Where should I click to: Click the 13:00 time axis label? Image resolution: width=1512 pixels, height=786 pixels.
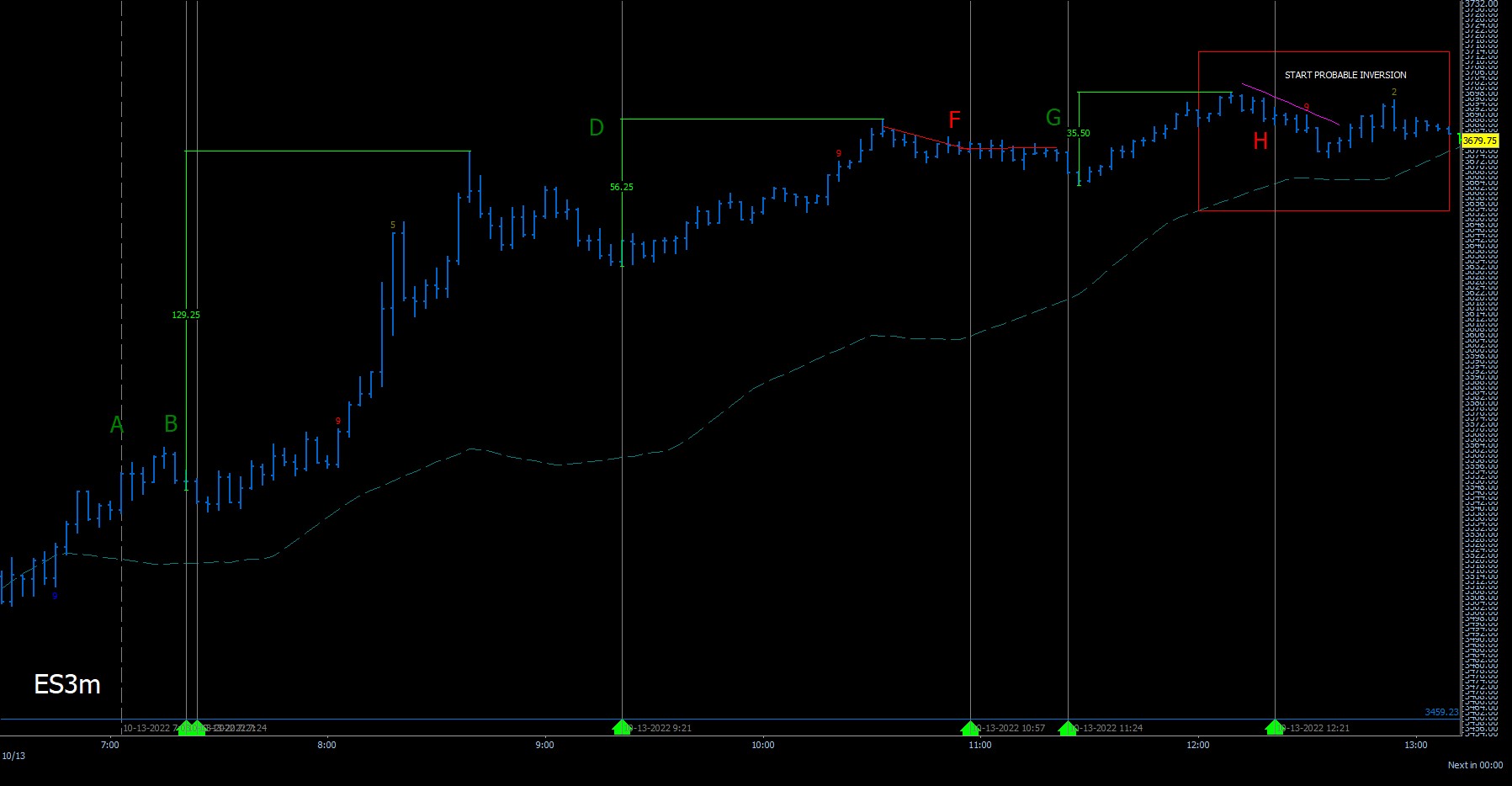pos(1416,745)
